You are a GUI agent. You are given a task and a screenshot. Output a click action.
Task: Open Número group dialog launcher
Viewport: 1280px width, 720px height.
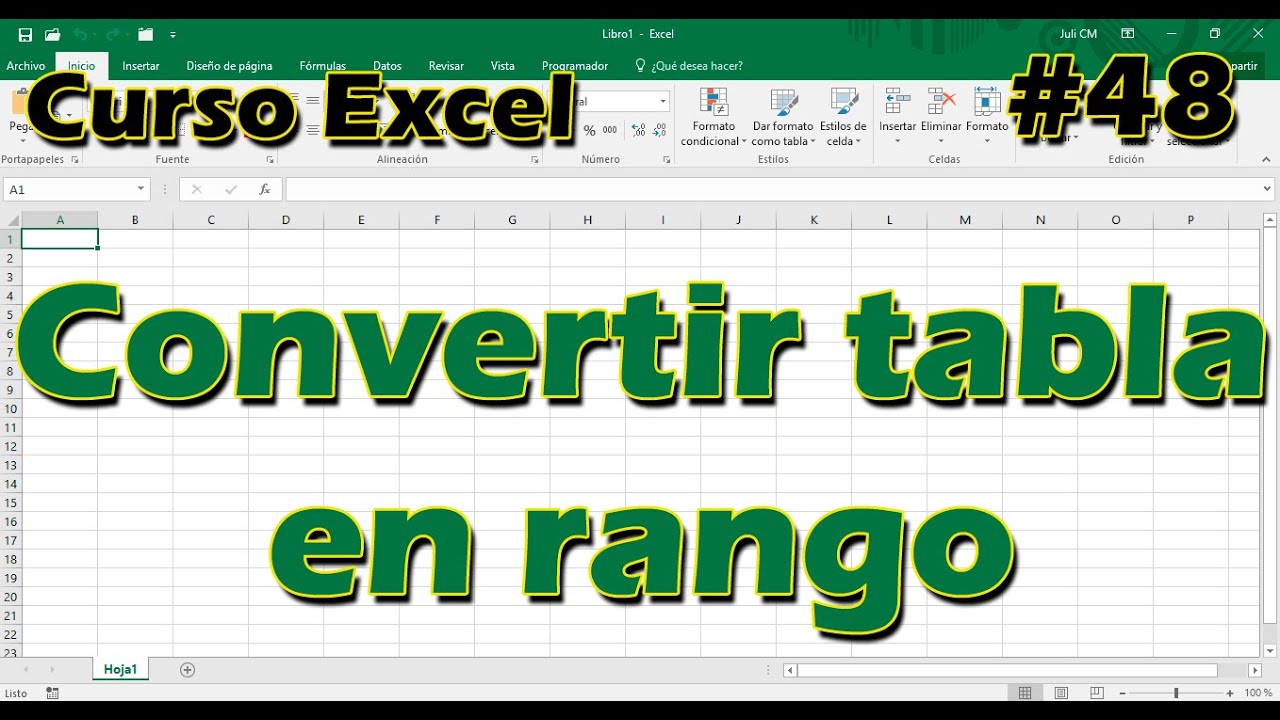[667, 160]
